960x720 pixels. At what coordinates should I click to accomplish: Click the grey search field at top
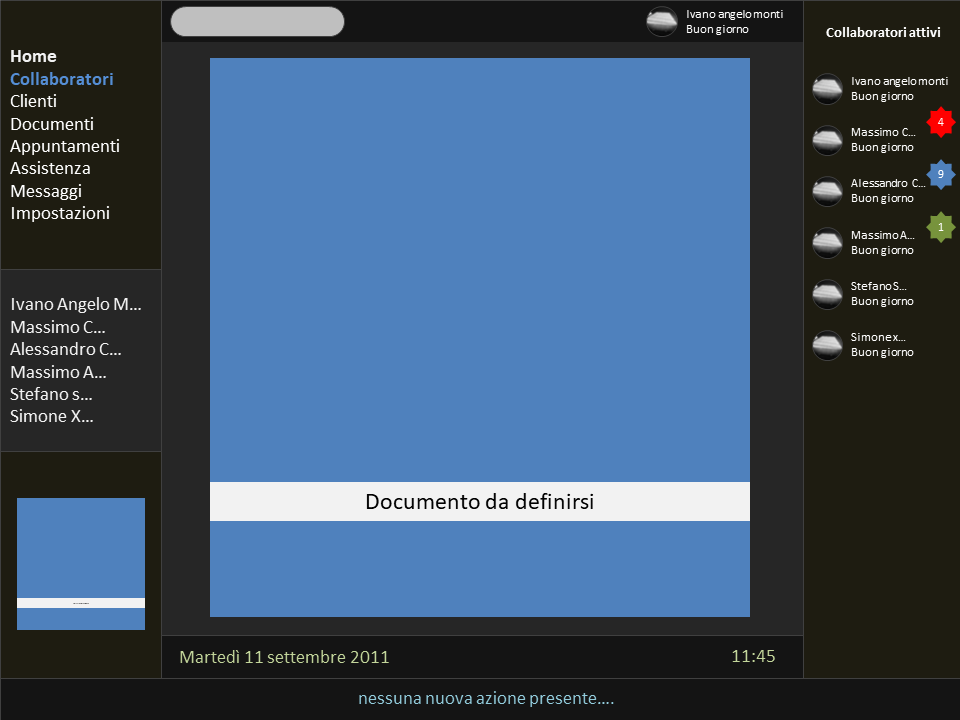pyautogui.click(x=257, y=21)
